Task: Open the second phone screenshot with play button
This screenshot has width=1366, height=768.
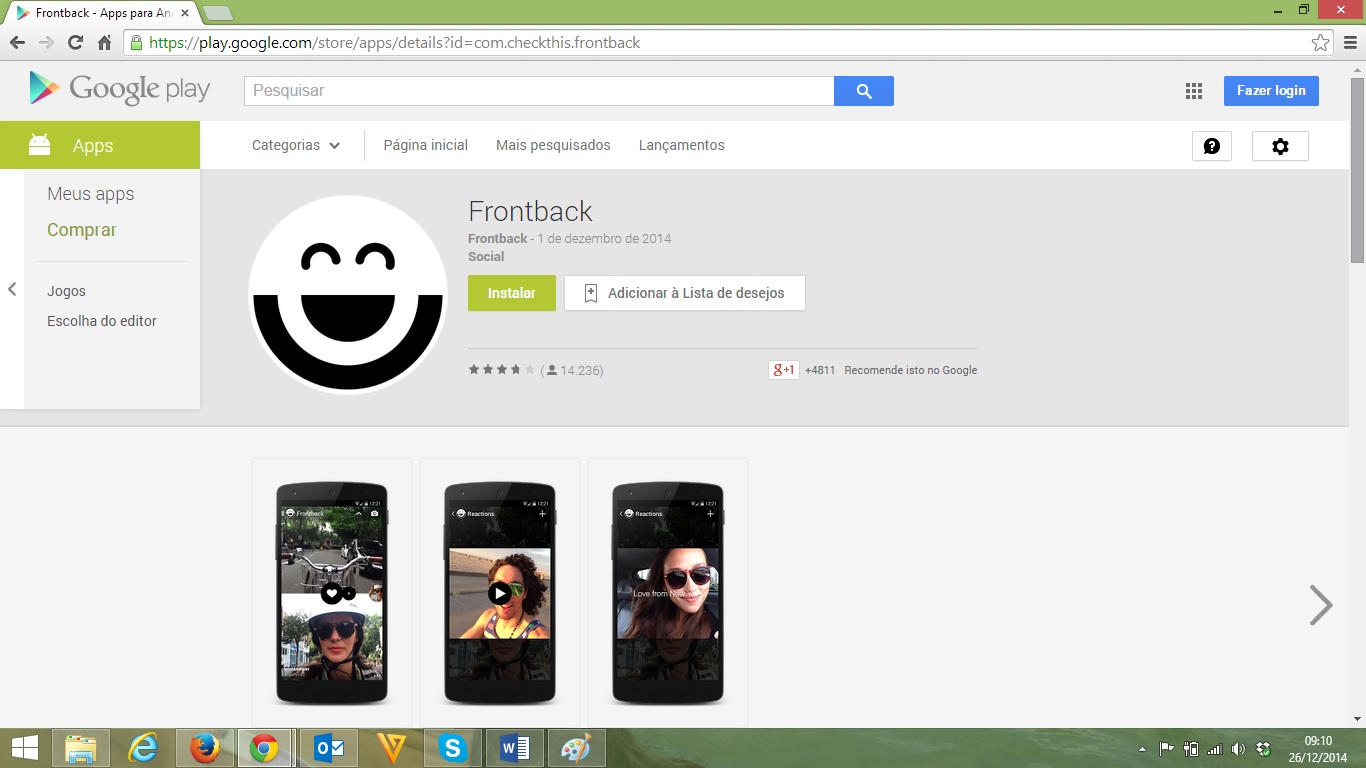Action: tap(499, 593)
